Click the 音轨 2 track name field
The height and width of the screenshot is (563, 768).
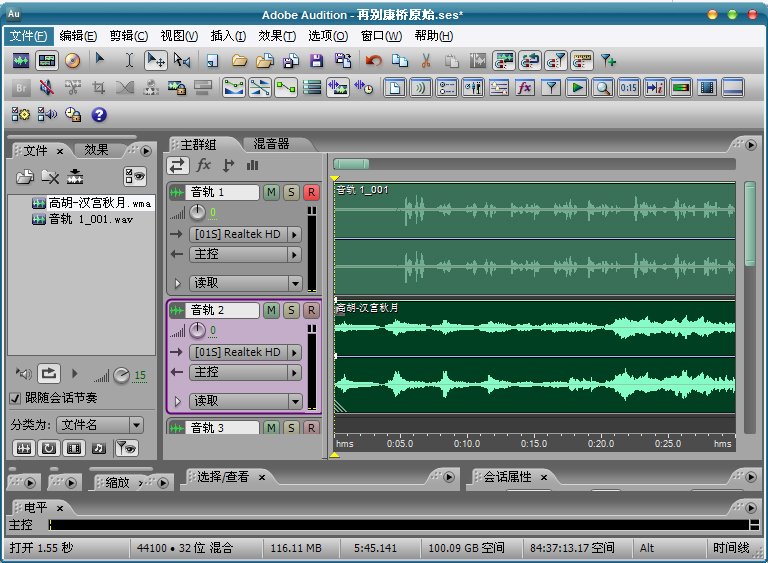click(222, 310)
